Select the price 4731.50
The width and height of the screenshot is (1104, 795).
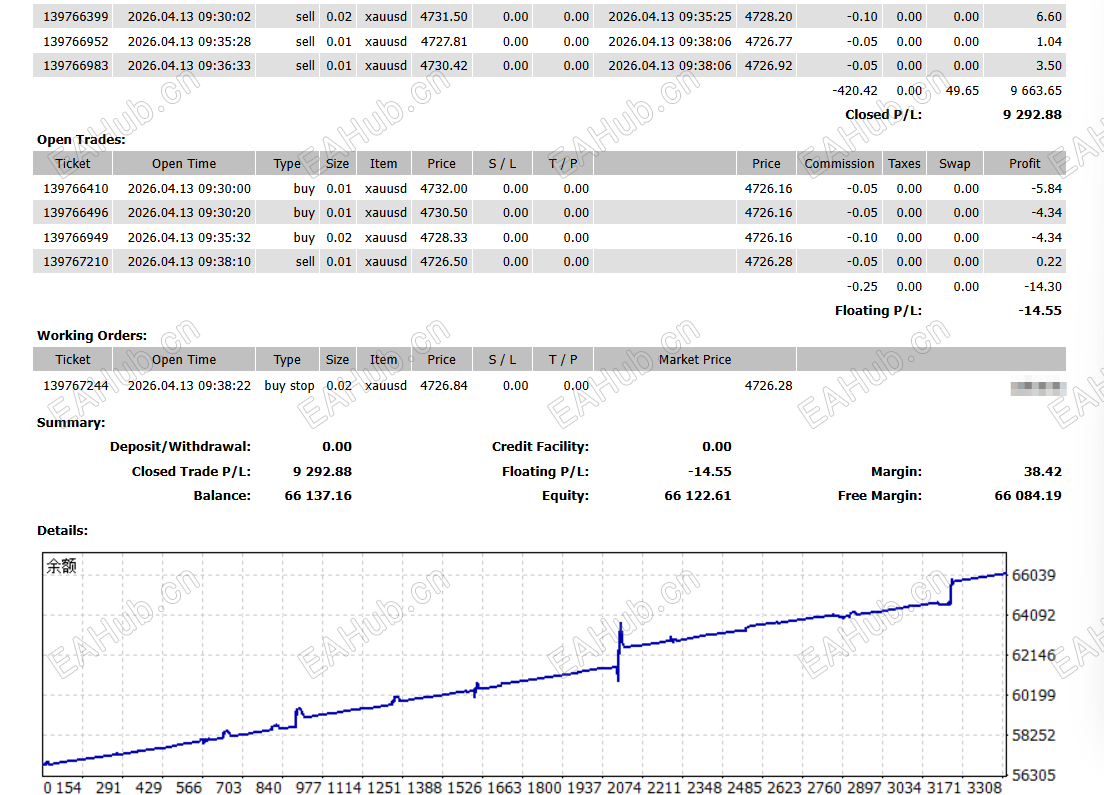444,16
